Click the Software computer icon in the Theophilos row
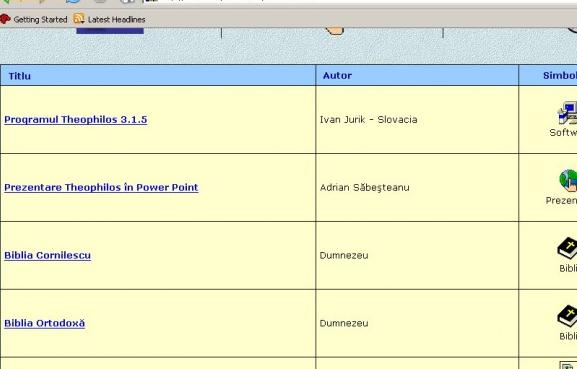 pos(567,113)
